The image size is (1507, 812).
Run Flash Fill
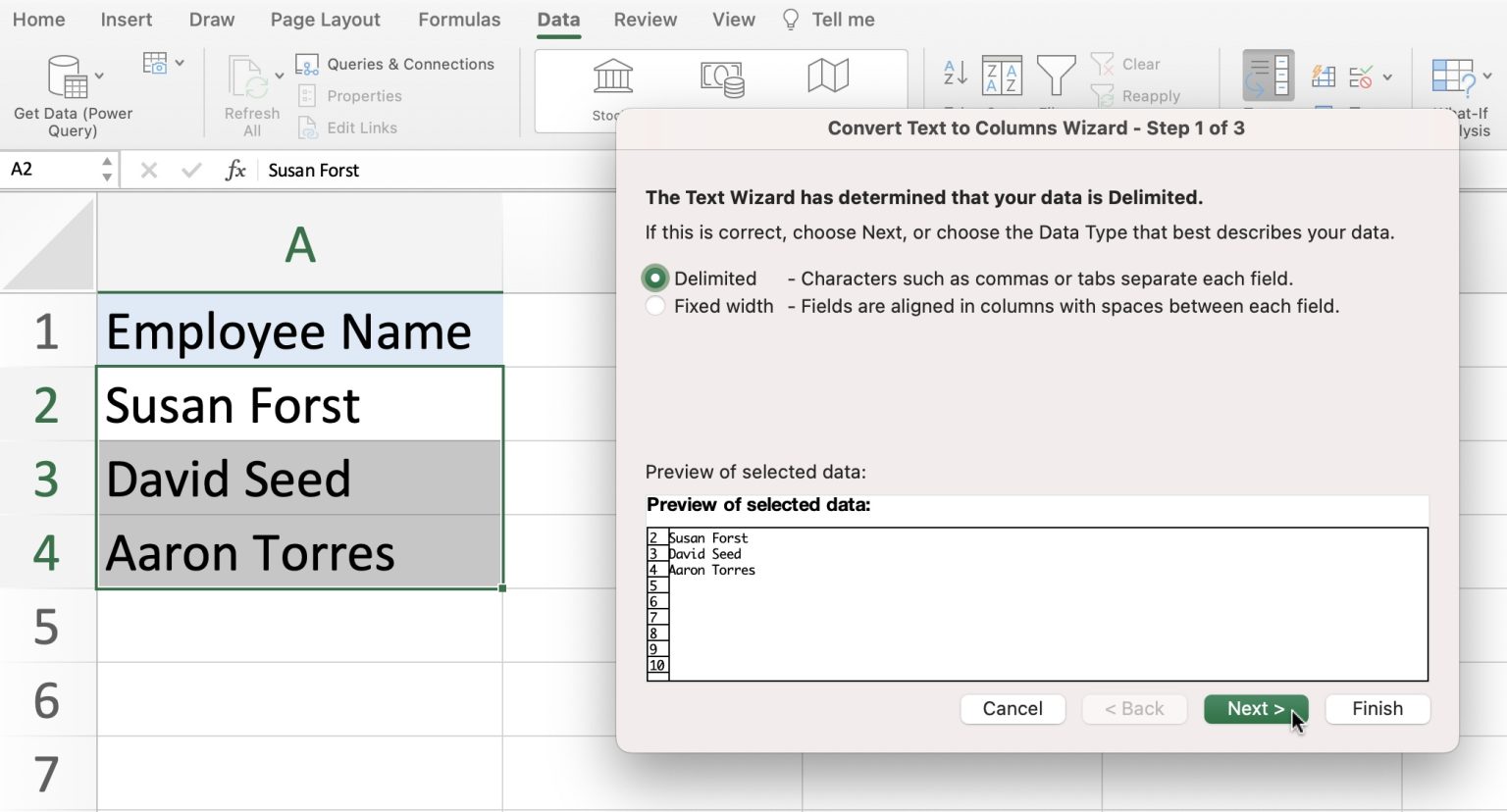pyautogui.click(x=1324, y=76)
